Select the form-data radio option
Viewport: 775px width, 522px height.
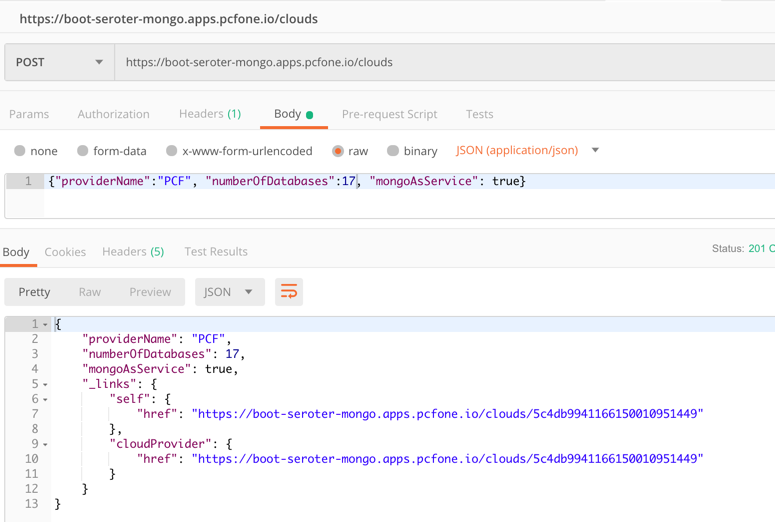tap(83, 151)
